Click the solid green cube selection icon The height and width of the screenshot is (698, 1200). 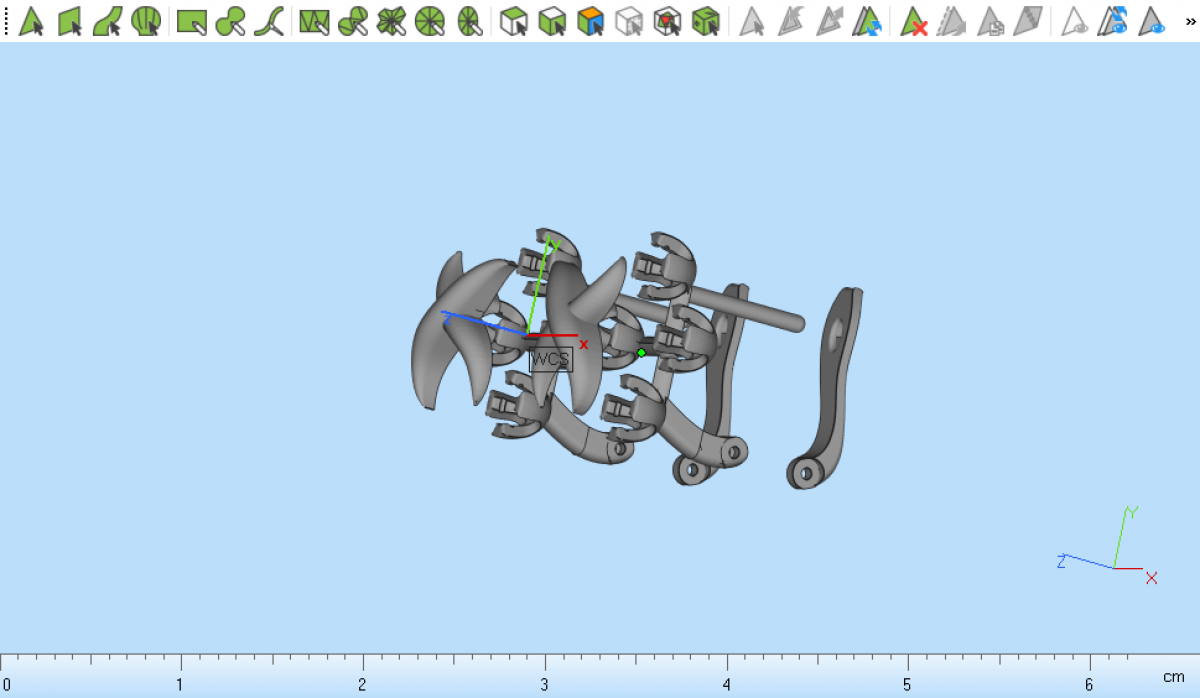click(706, 21)
